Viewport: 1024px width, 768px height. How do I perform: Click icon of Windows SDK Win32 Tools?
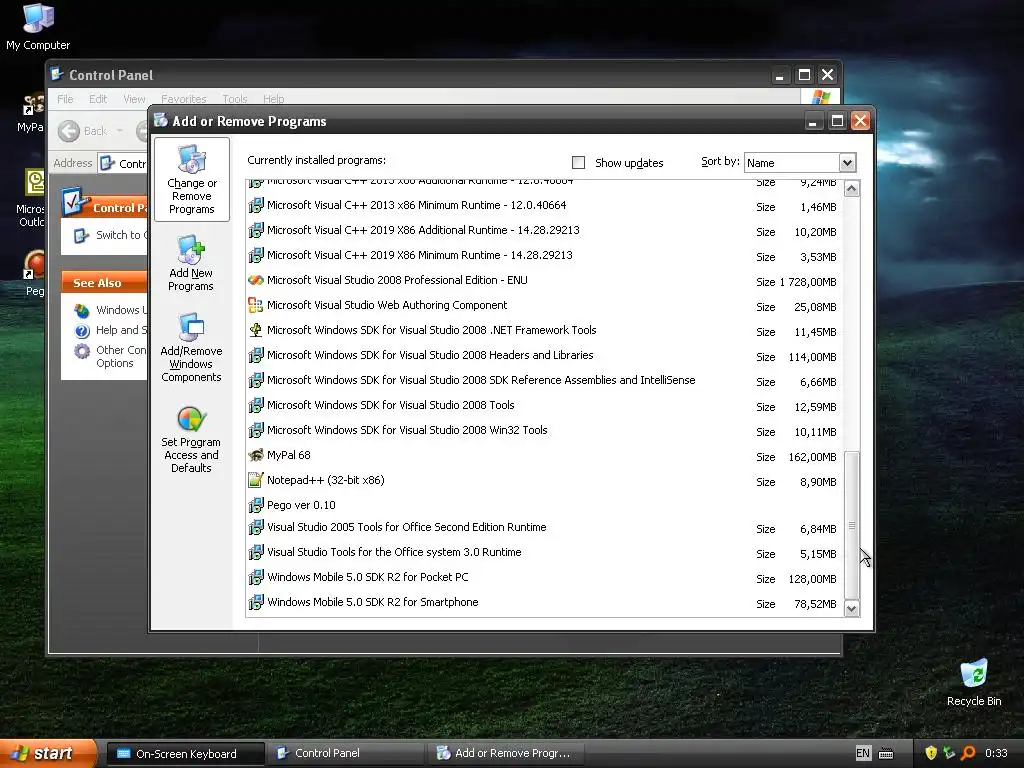tap(255, 430)
